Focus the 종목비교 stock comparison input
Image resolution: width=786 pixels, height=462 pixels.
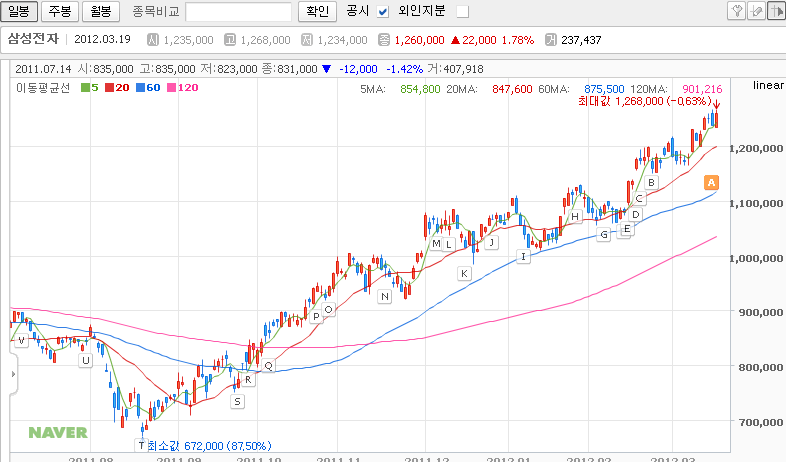[x=239, y=12]
